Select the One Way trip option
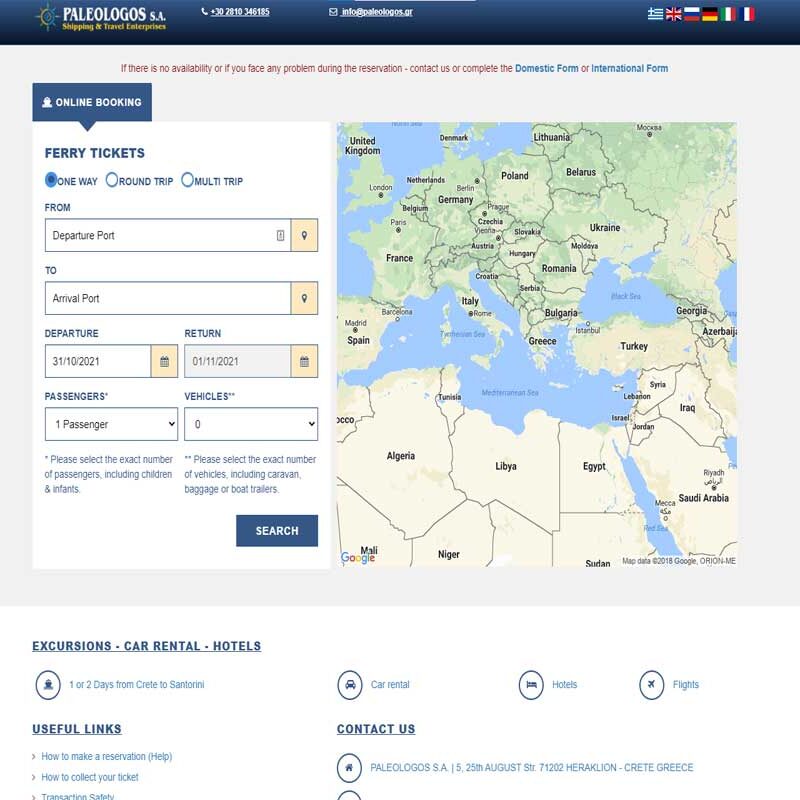800x800 pixels. point(52,181)
